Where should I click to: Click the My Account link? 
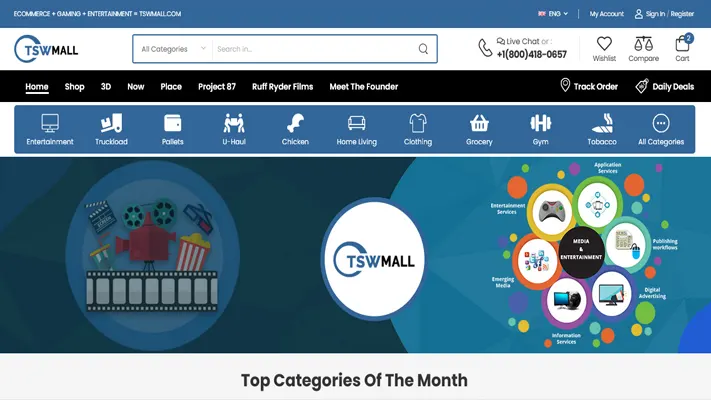coord(607,14)
